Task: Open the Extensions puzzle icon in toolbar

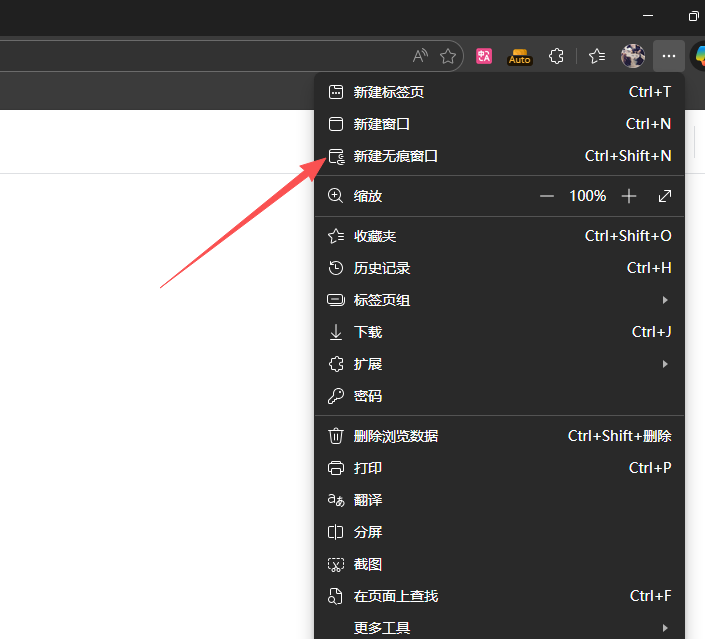Action: pos(557,56)
